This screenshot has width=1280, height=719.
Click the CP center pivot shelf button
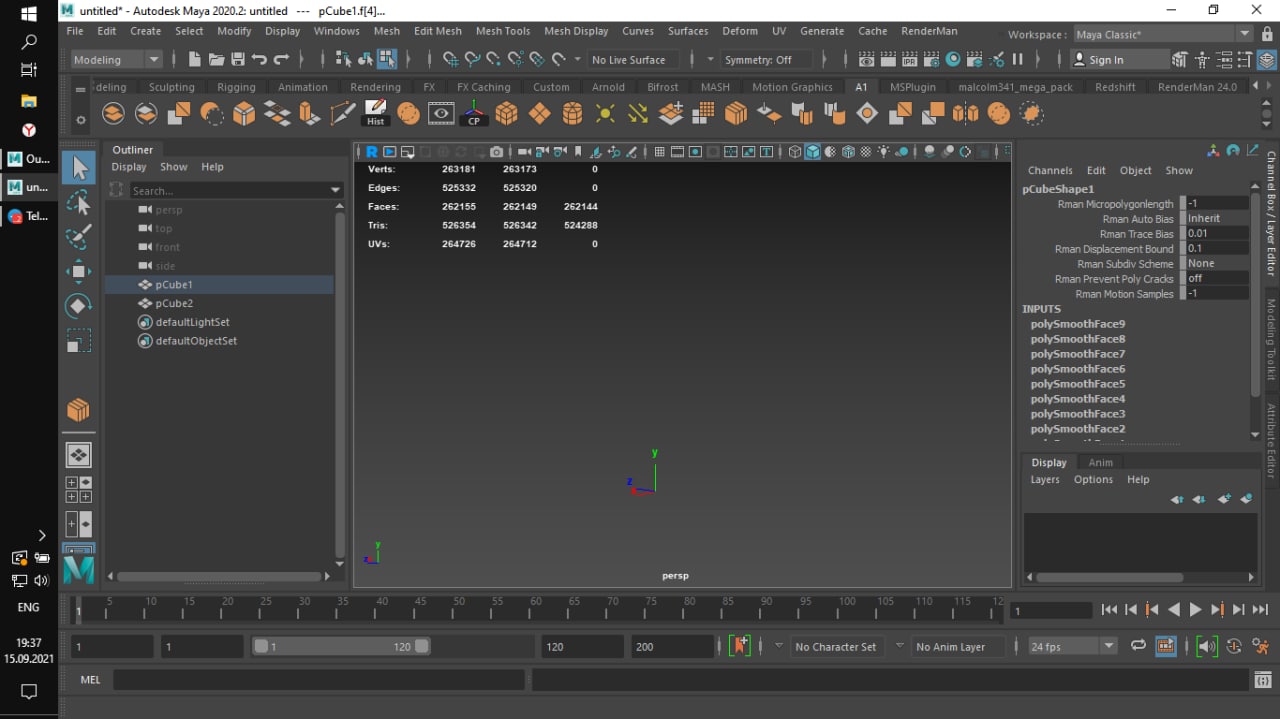click(474, 113)
